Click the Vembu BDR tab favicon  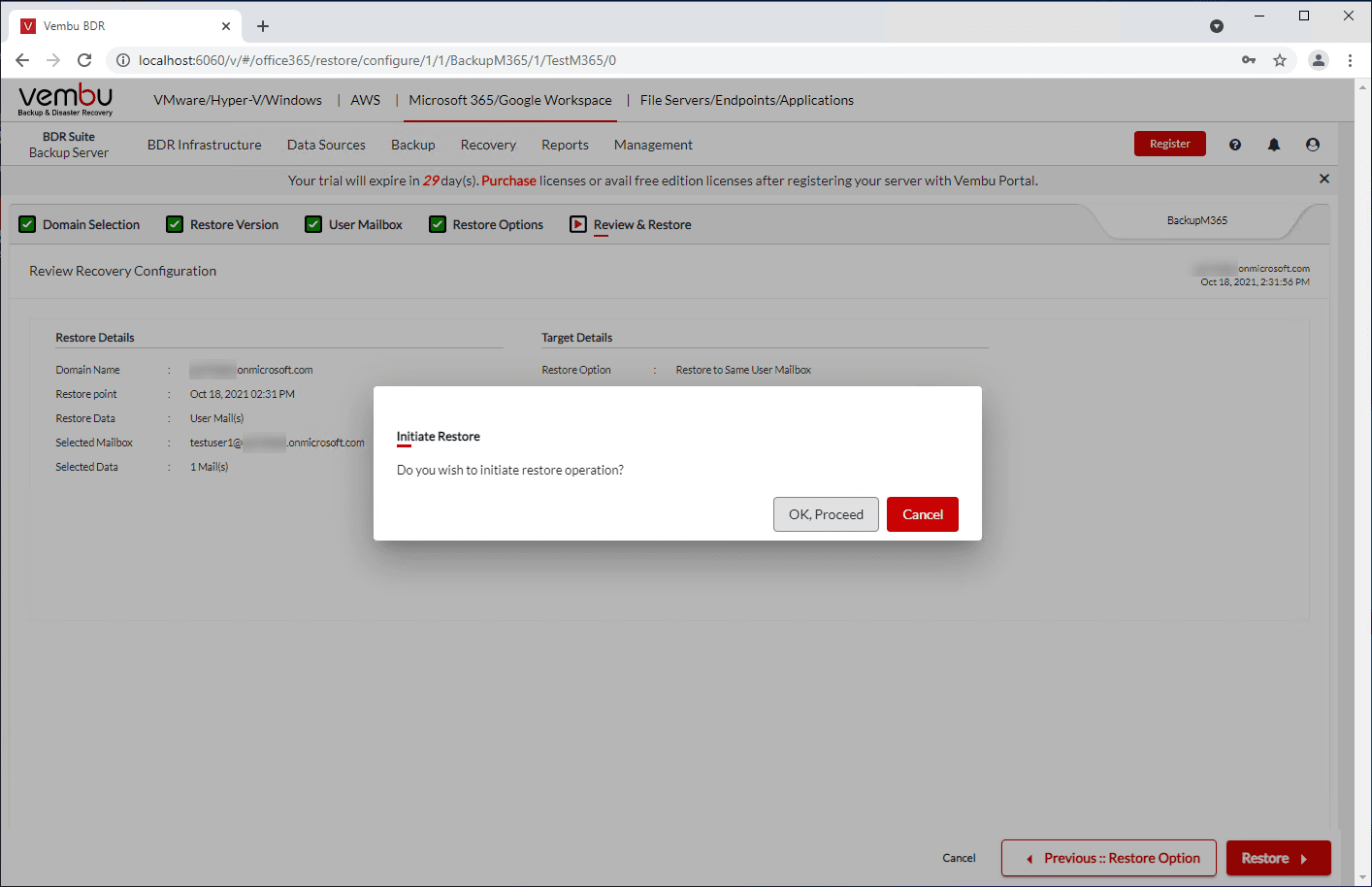click(x=28, y=26)
